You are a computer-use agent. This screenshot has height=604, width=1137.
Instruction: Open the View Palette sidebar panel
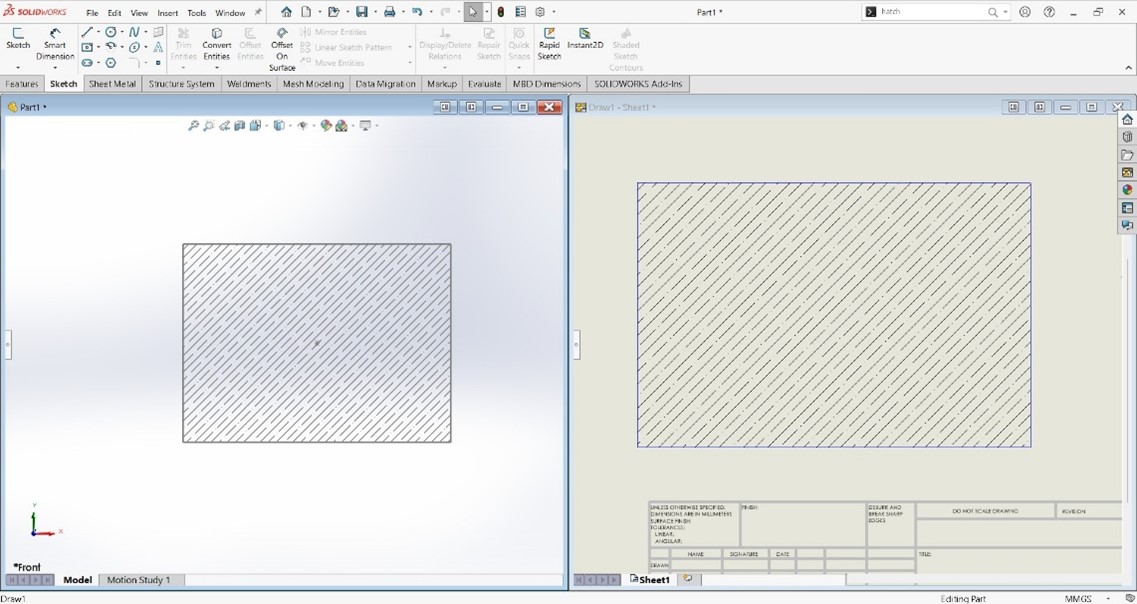click(1127, 172)
